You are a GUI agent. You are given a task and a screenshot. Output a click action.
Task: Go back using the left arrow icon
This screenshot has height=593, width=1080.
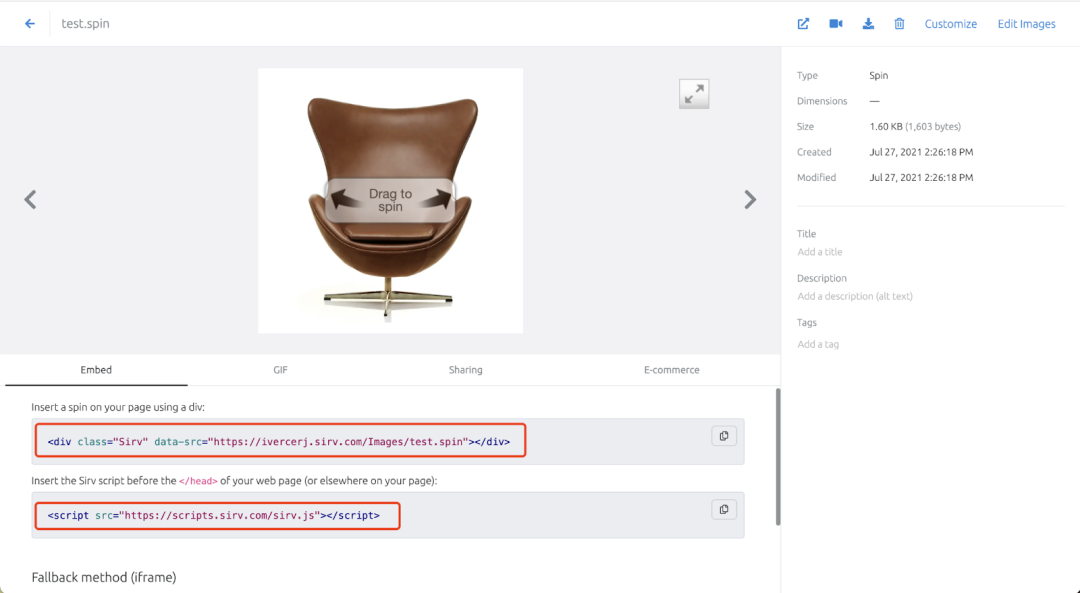pos(30,23)
